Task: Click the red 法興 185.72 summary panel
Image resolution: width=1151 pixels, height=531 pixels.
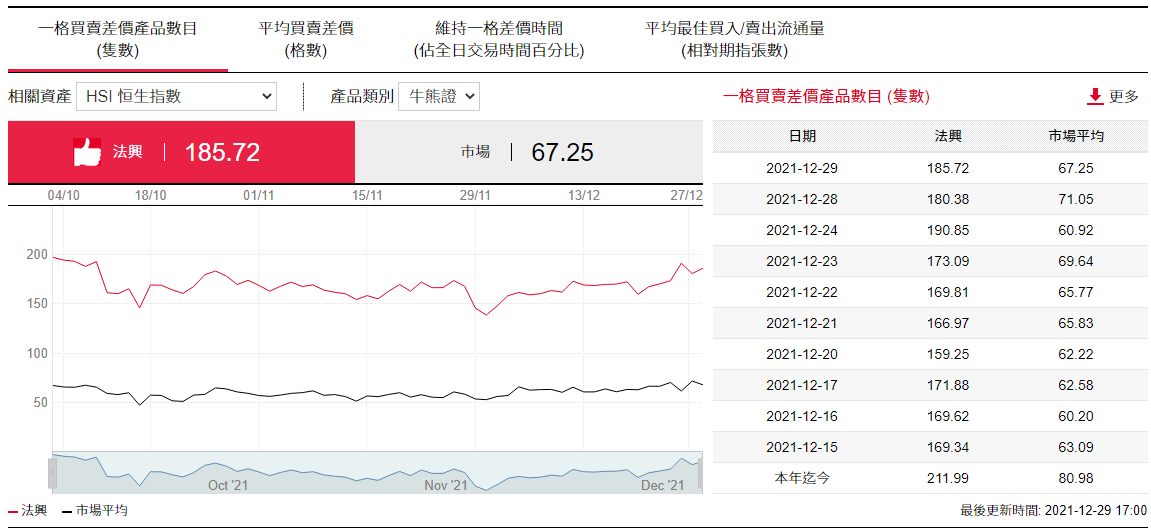Action: (x=181, y=152)
